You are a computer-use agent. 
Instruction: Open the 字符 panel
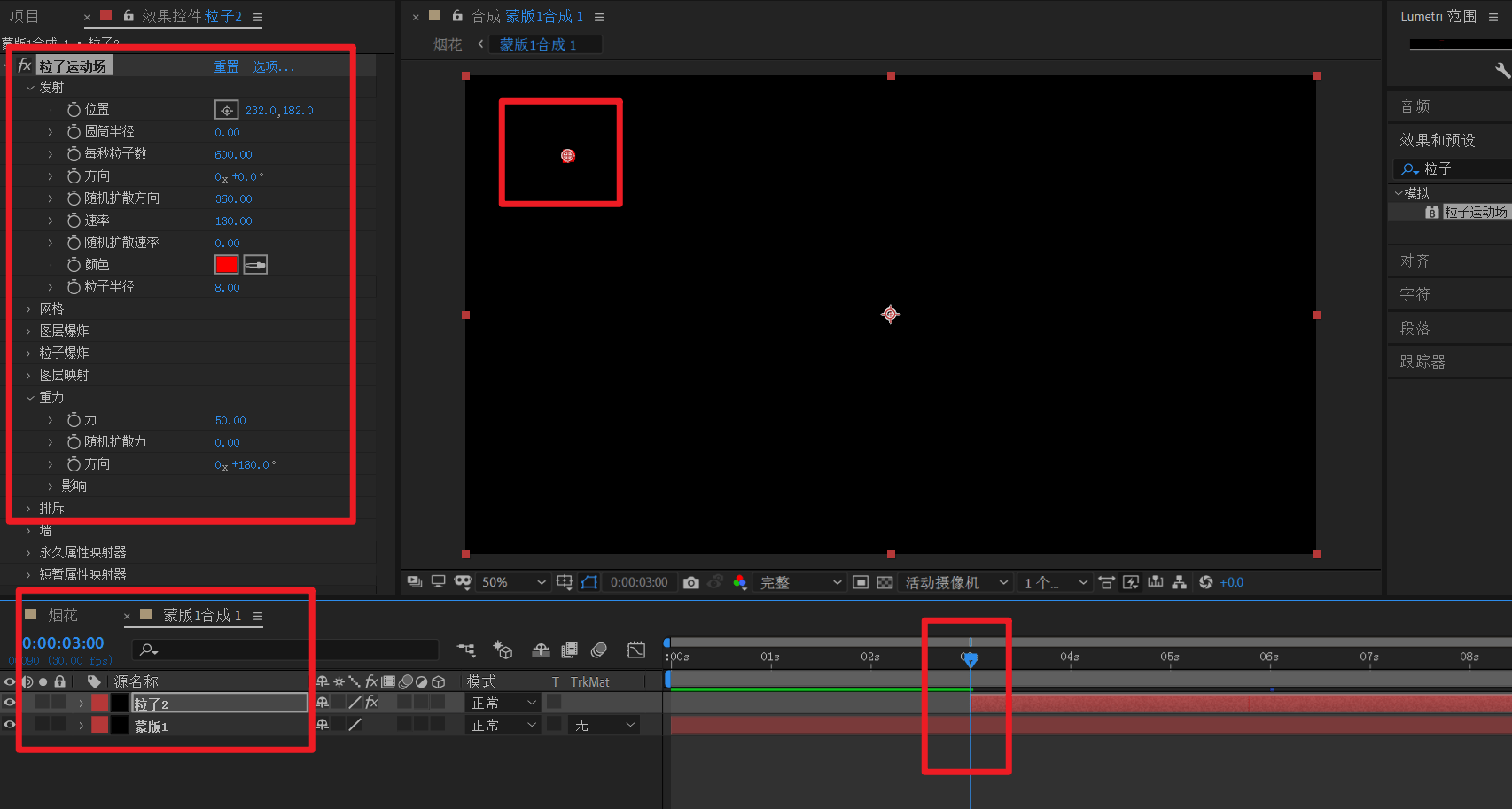tap(1415, 294)
